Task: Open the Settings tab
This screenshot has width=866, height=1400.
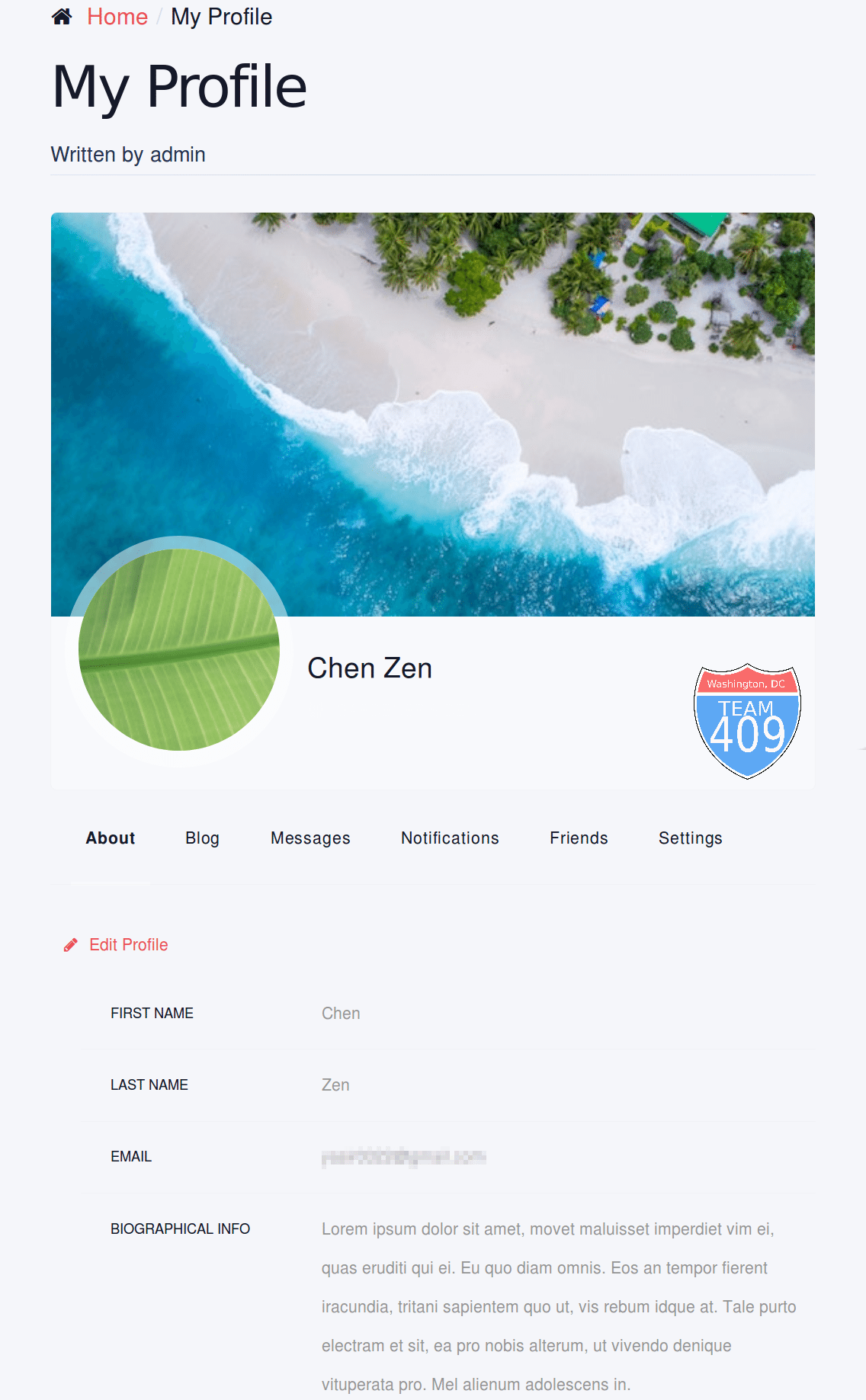Action: click(x=690, y=838)
